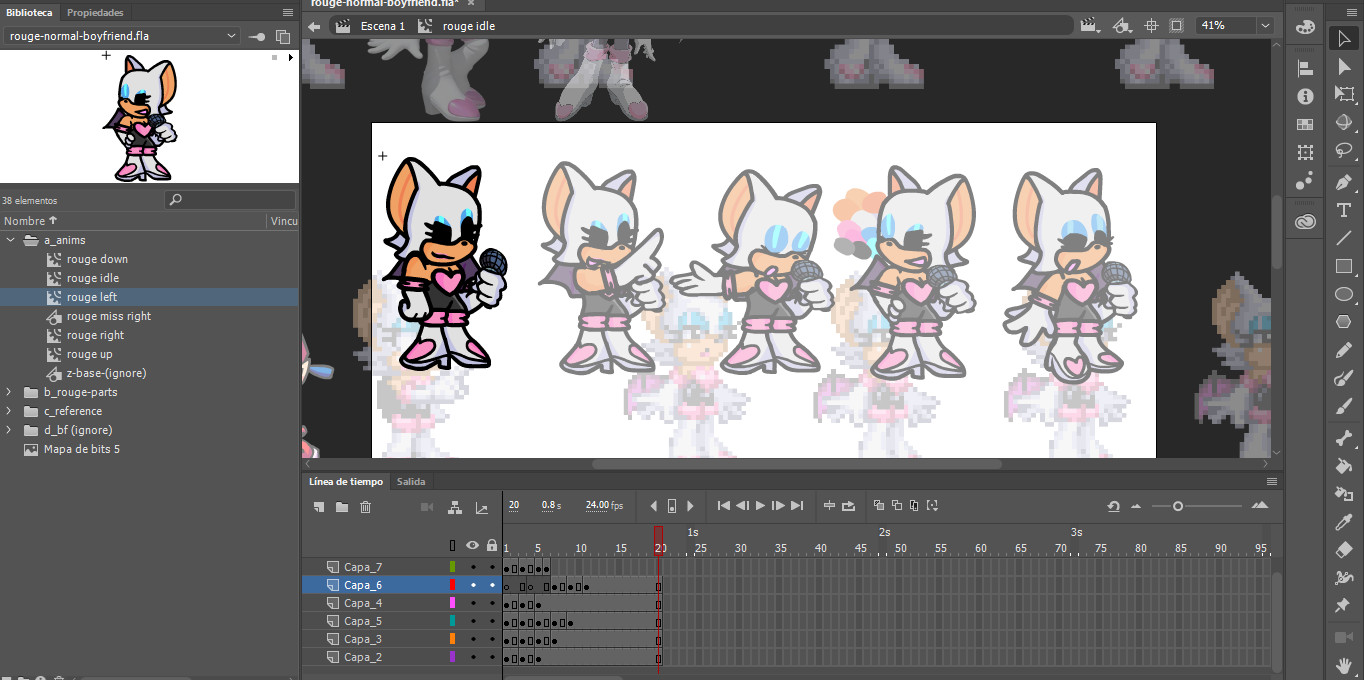Viewport: 1364px width, 680px height.
Task: Click the Center the Stage crosshair icon
Action: 1150,25
